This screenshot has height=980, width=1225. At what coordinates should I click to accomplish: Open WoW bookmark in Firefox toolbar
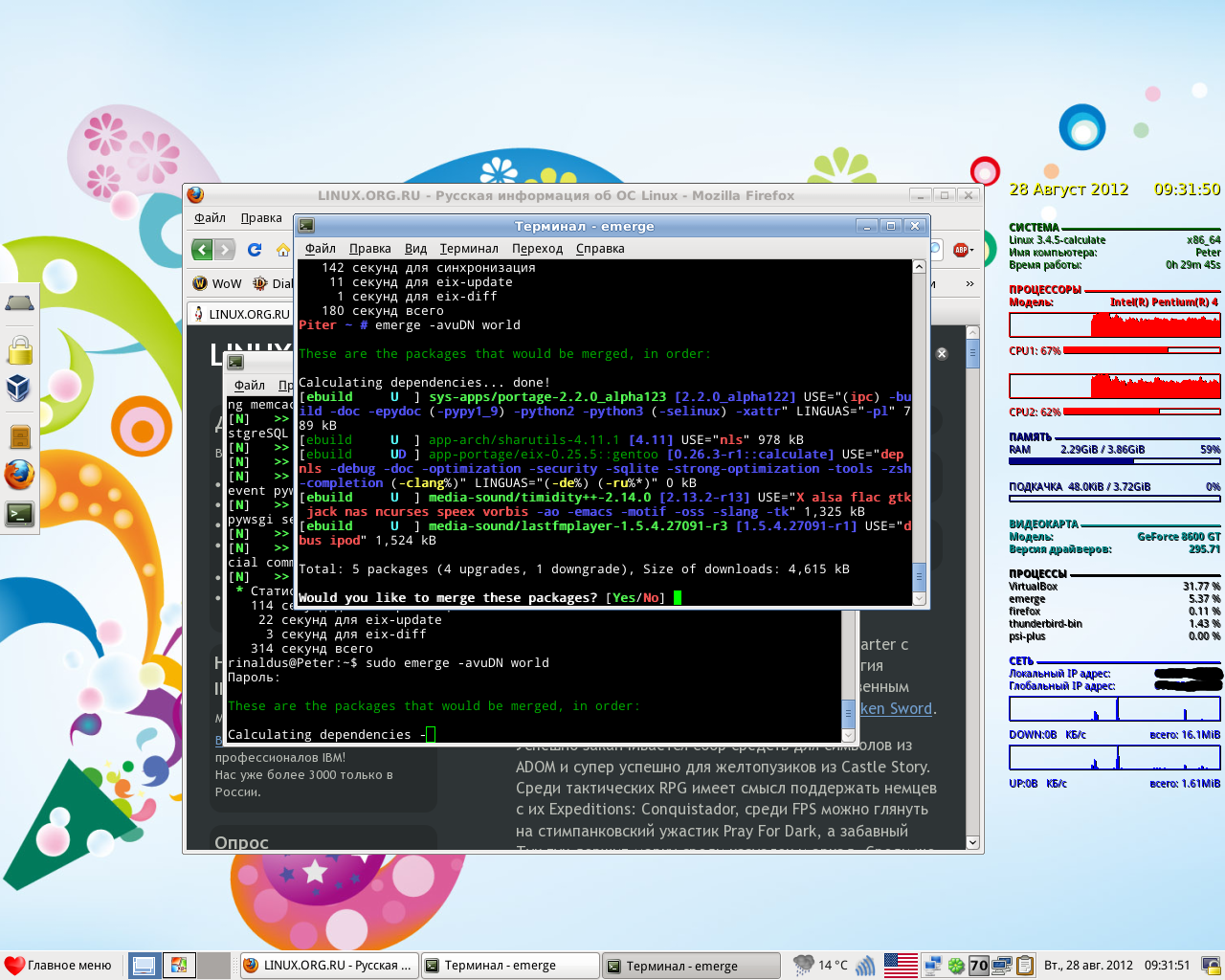(x=217, y=283)
